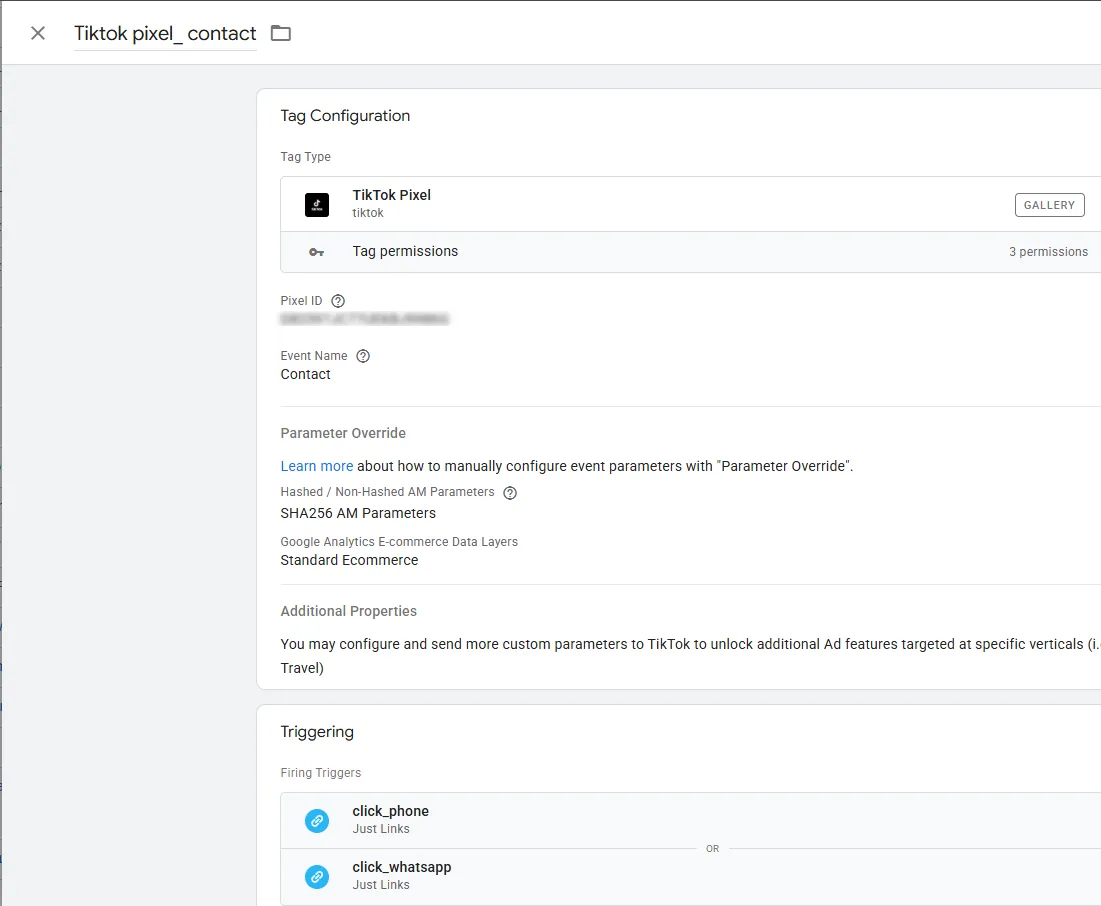
Task: Open the click_phone trigger
Action: 691,820
